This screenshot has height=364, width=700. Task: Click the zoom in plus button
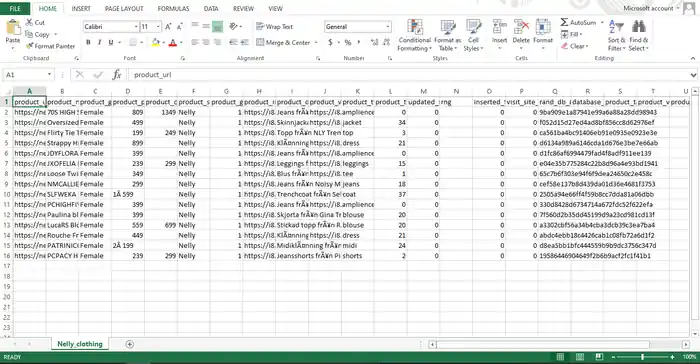[x=672, y=357]
